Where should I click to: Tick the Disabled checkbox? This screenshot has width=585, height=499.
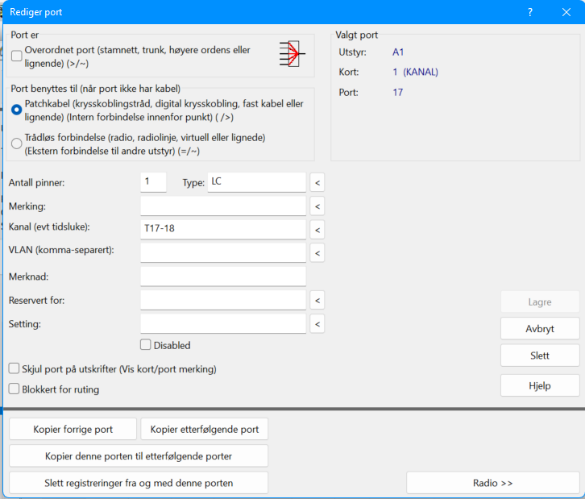click(x=146, y=344)
